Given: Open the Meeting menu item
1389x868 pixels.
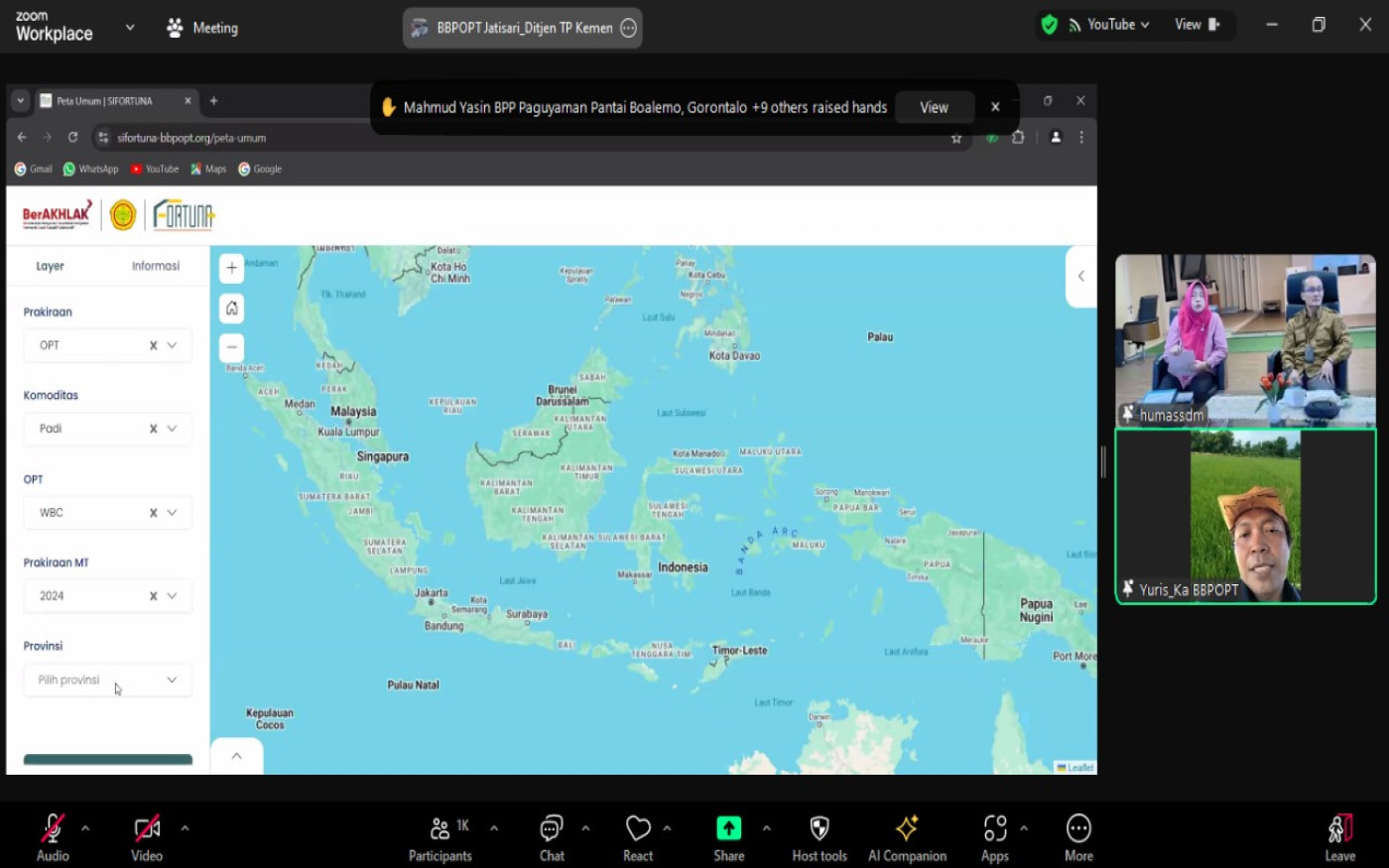Looking at the screenshot, I should click(x=202, y=28).
